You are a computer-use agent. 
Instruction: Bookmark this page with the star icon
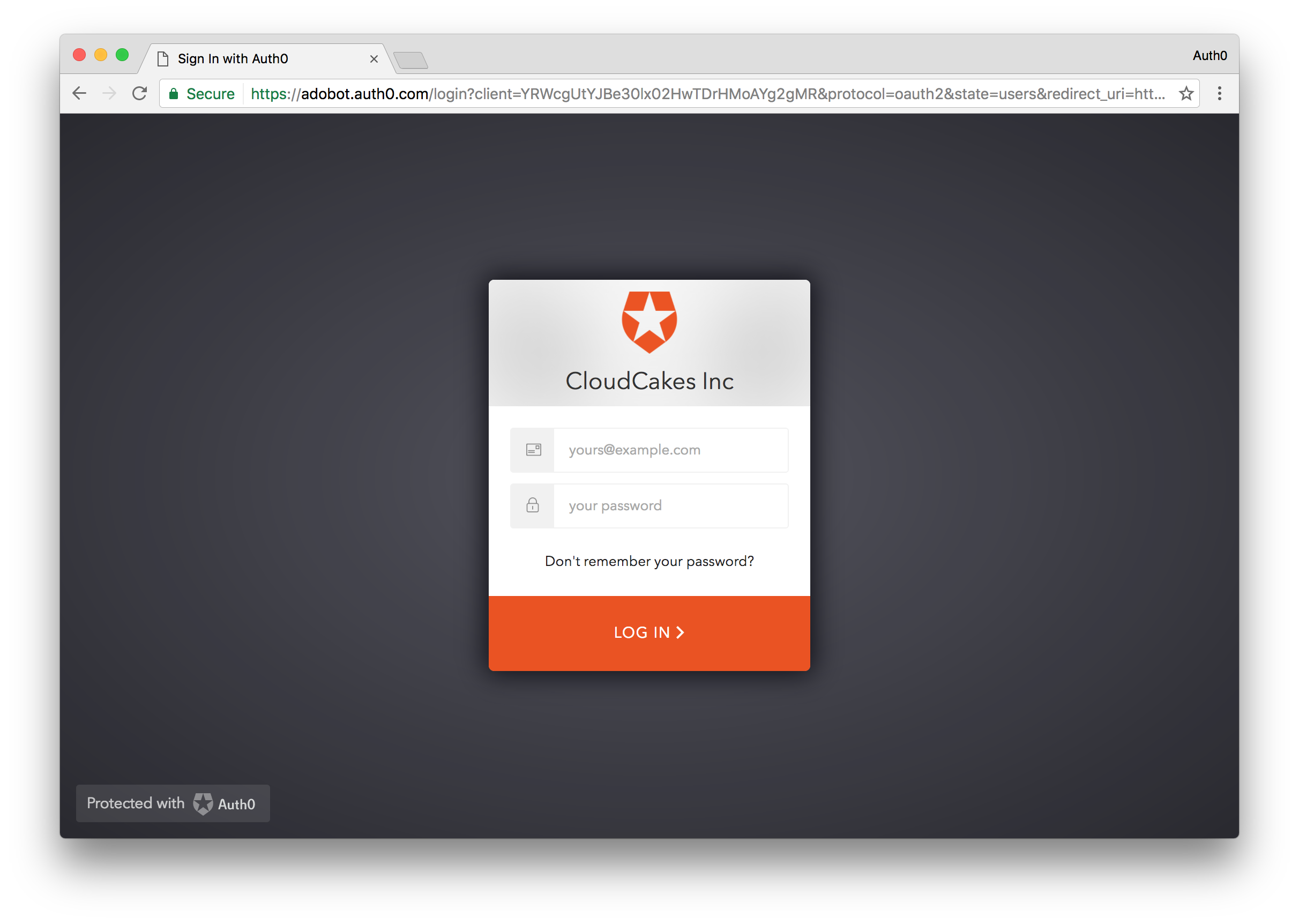1186,93
